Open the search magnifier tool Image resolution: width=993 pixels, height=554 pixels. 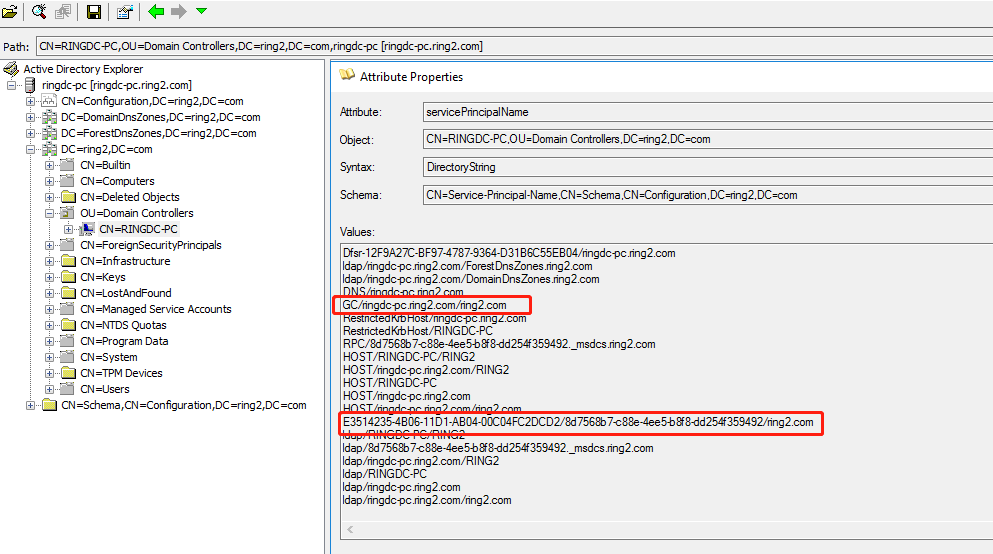[39, 12]
